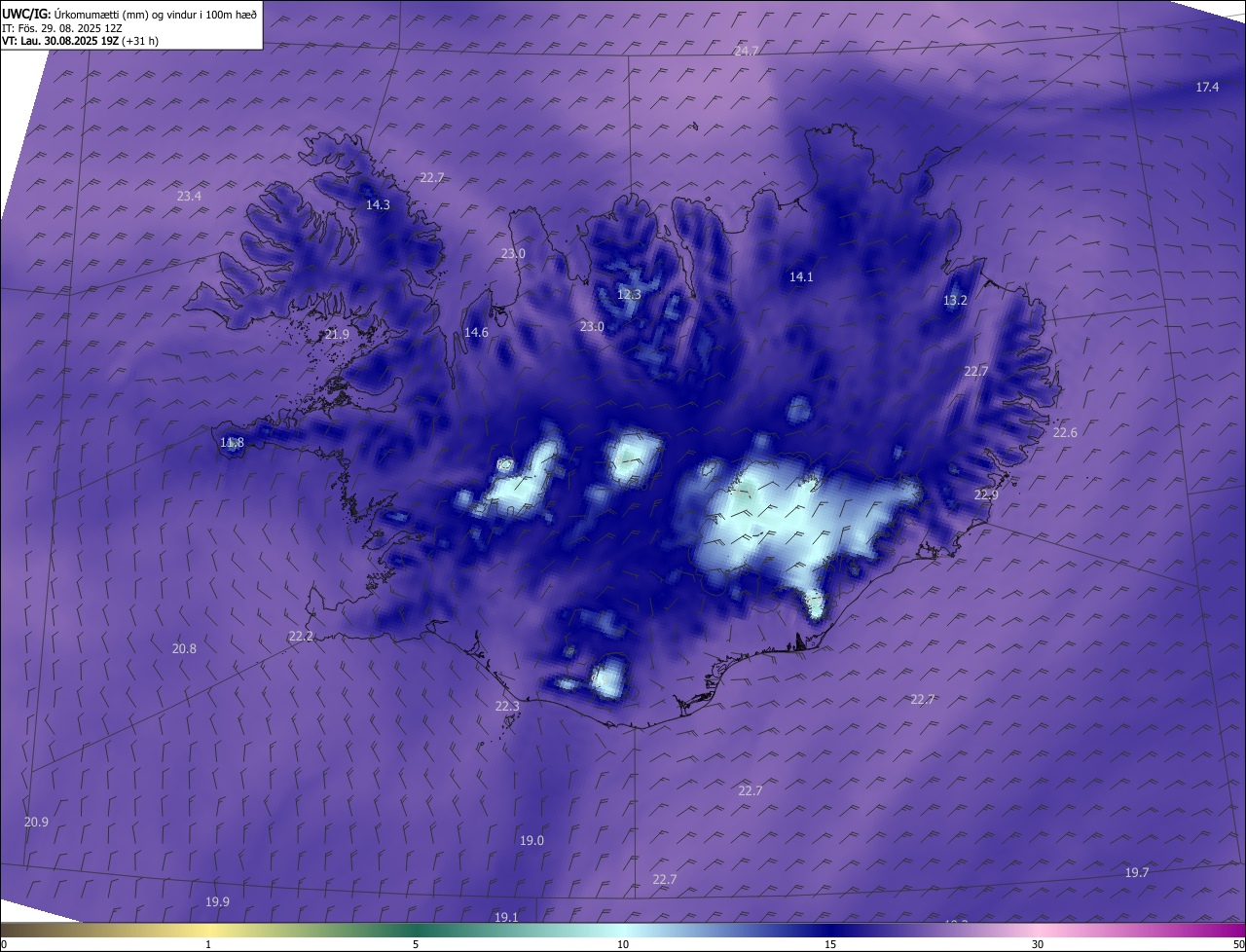Screen dimensions: 1246x952
Task: Click the map value 13.2
Action: [955, 301]
